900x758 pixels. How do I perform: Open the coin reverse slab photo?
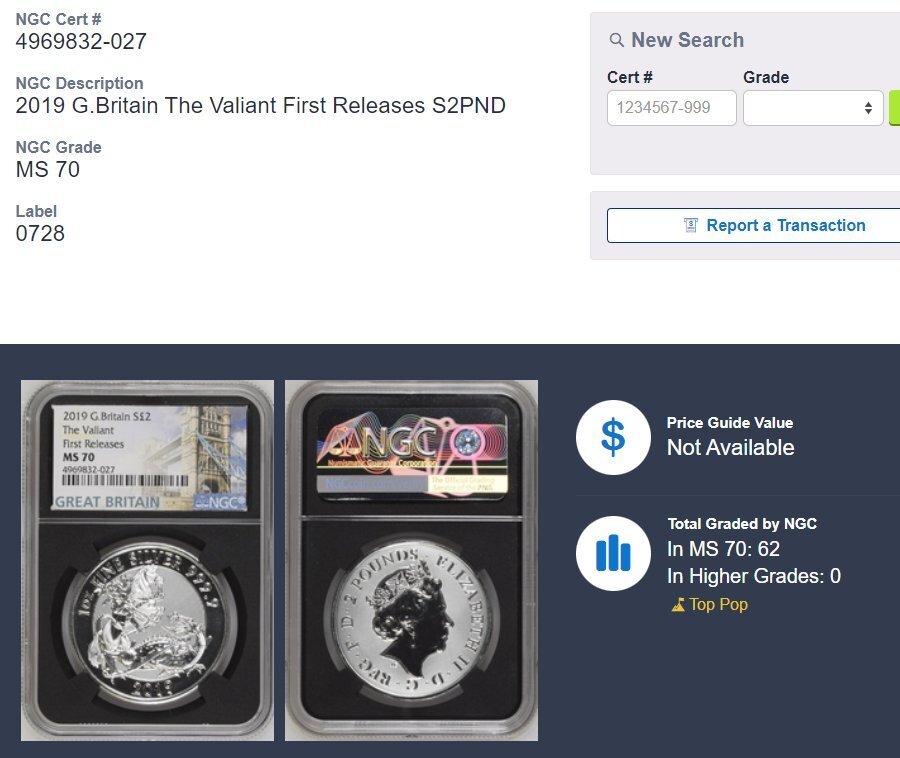412,560
